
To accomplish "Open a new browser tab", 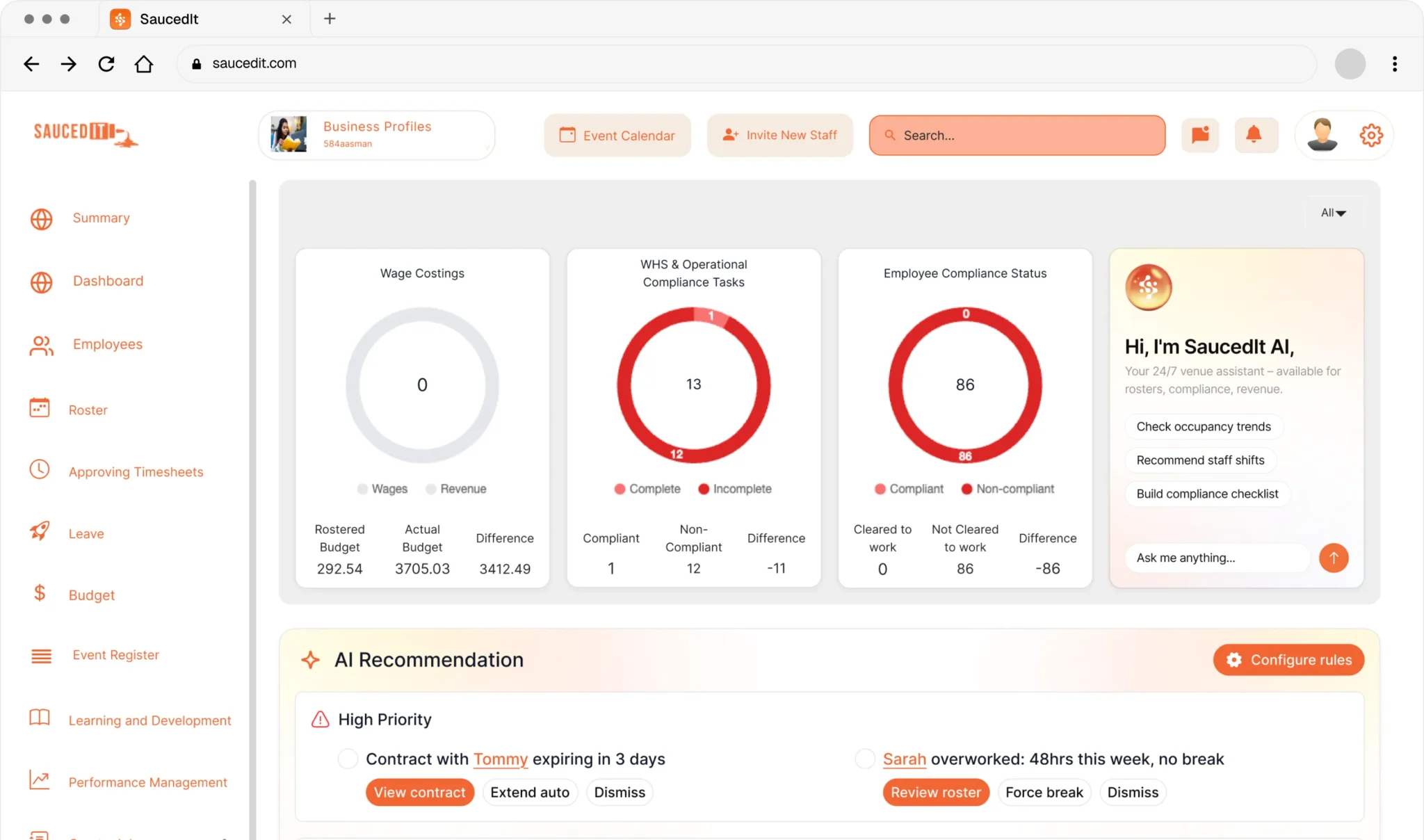I will point(330,19).
